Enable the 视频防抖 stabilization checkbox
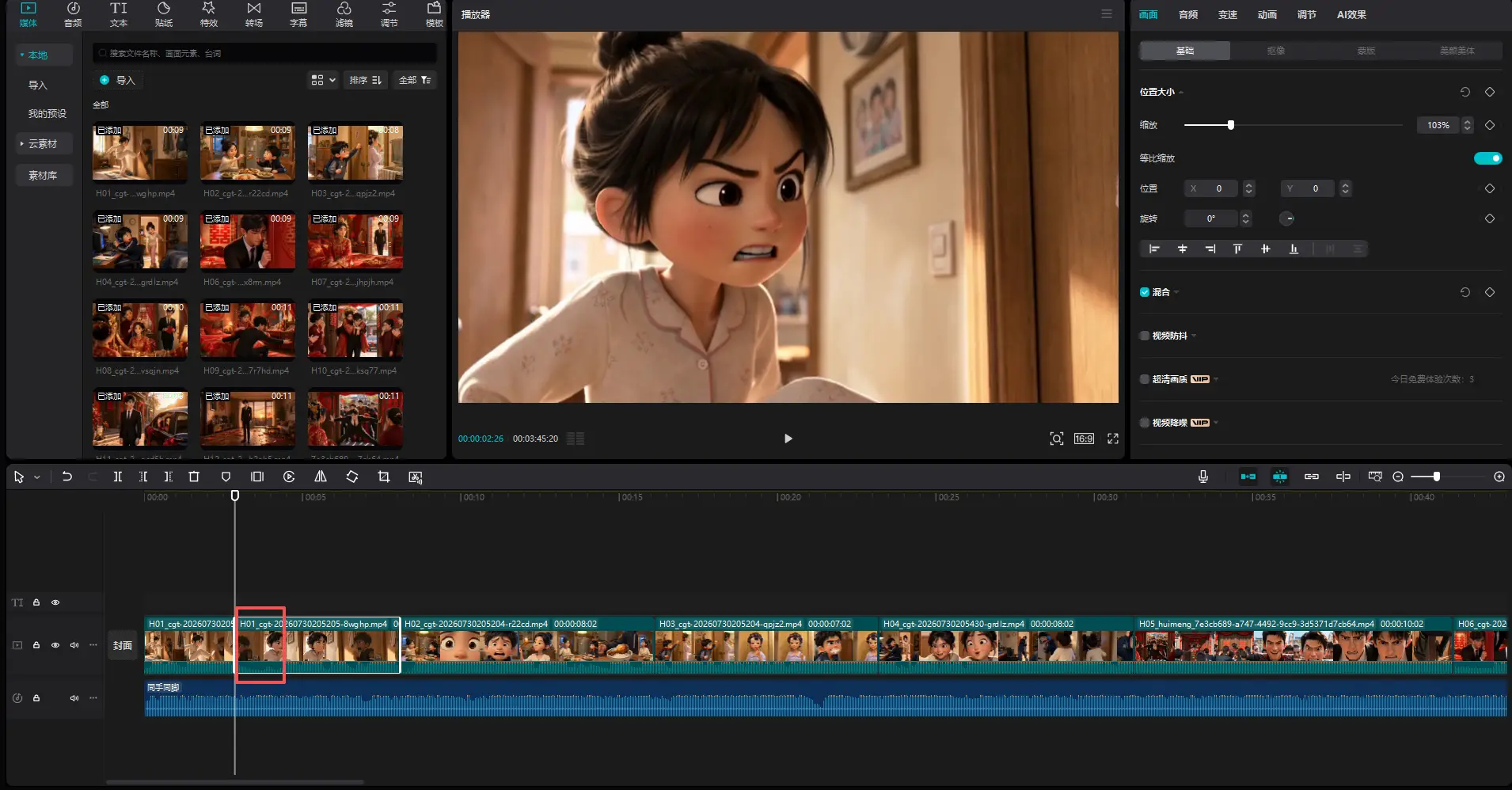1512x790 pixels. point(1145,336)
